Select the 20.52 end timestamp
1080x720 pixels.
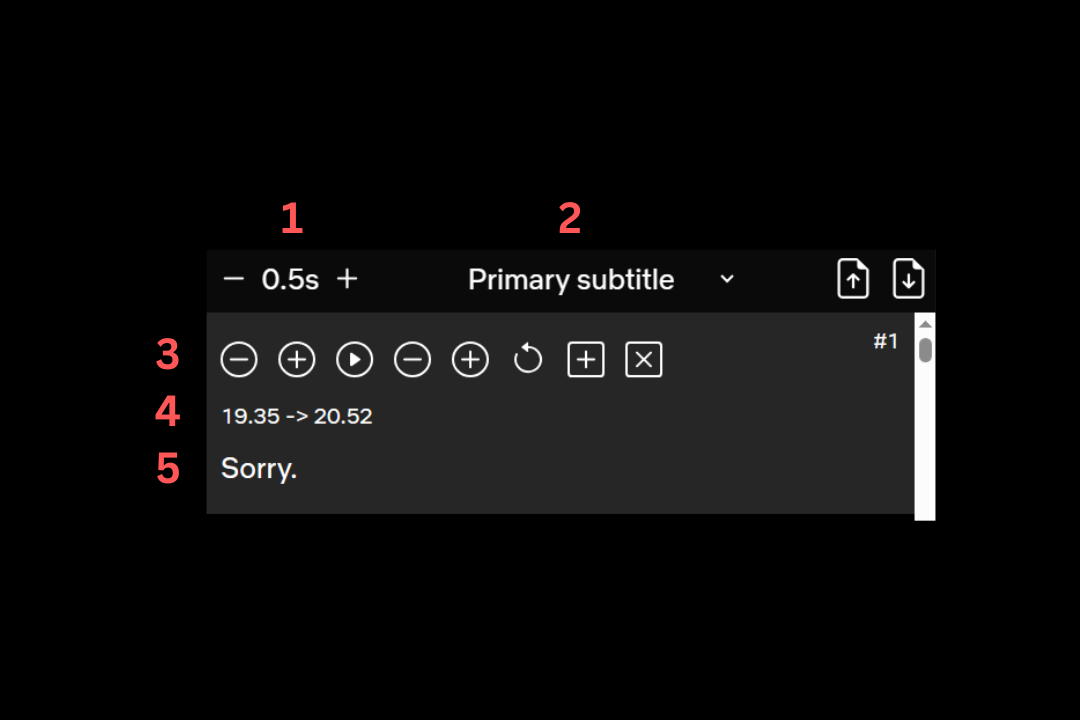[343, 416]
